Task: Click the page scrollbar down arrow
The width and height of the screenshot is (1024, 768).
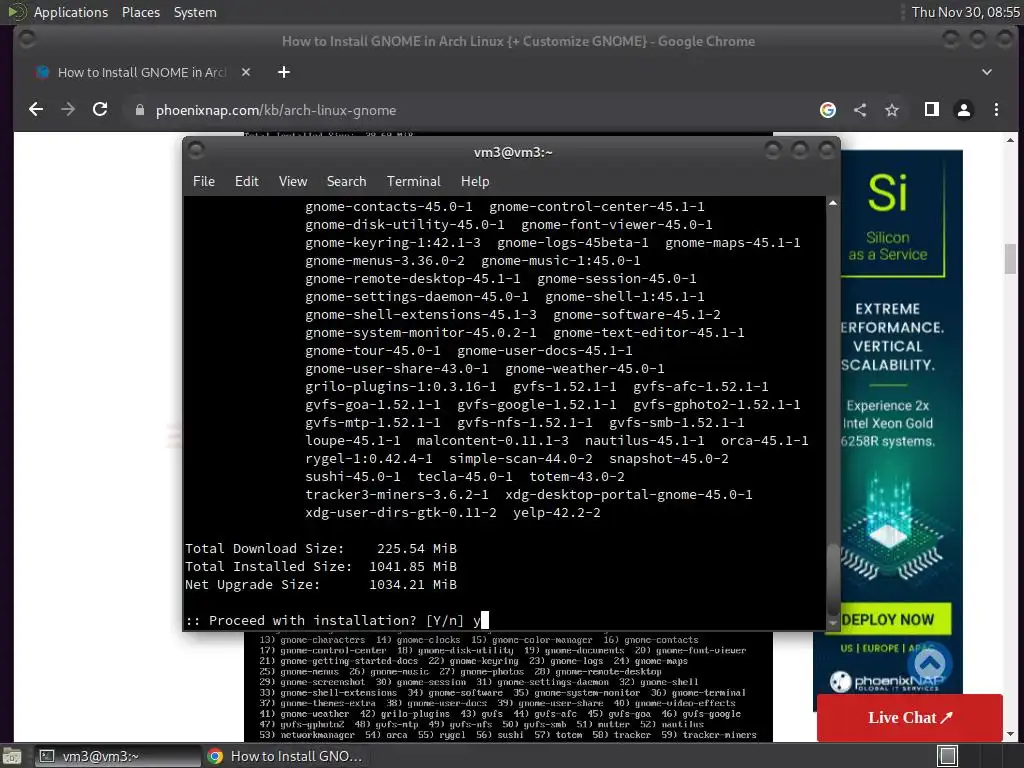Action: (1010, 734)
